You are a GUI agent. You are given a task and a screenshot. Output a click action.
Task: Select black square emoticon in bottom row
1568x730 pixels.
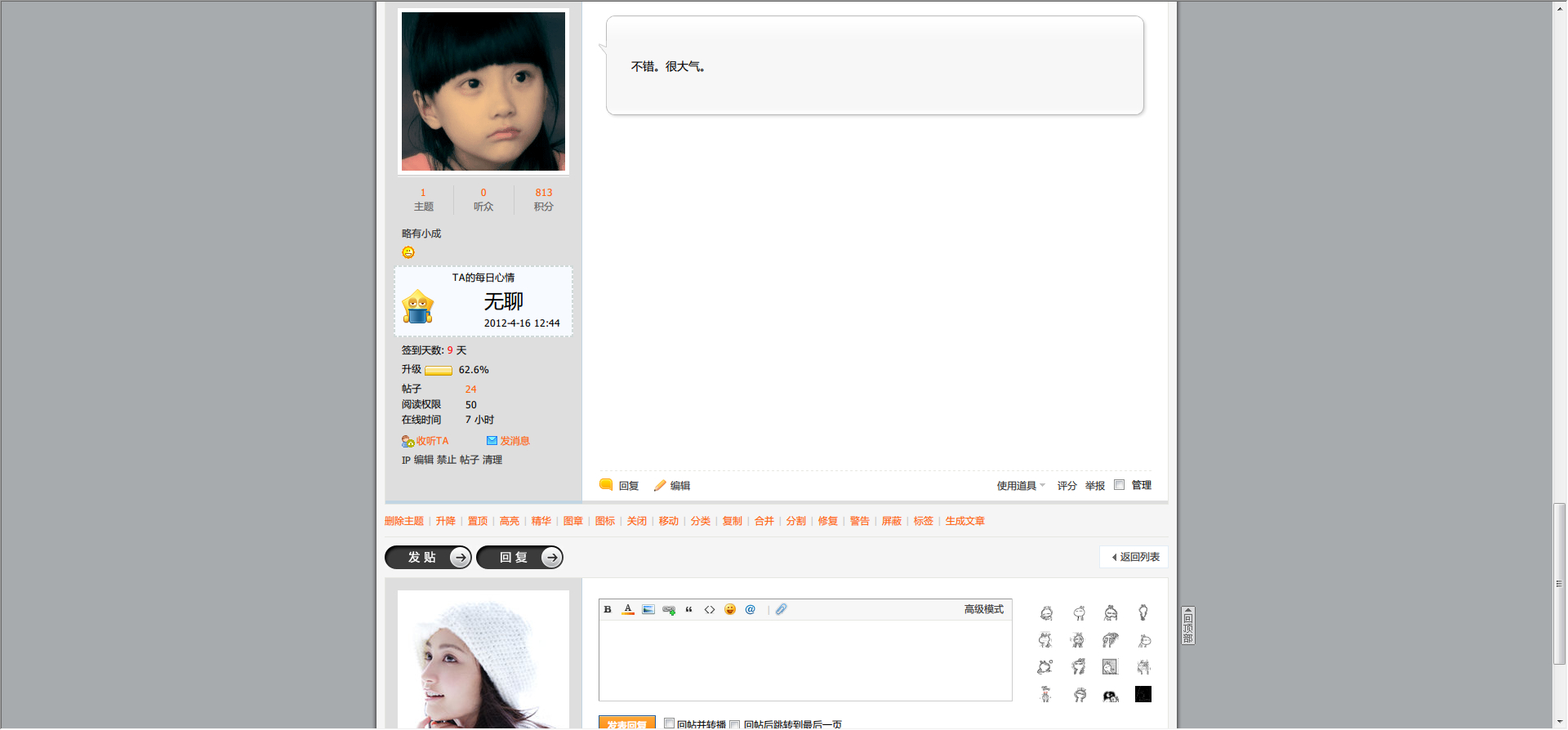pos(1143,695)
